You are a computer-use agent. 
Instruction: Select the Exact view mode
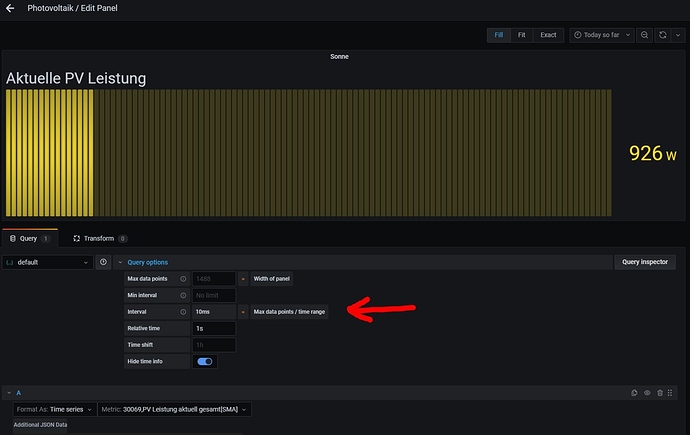548,35
